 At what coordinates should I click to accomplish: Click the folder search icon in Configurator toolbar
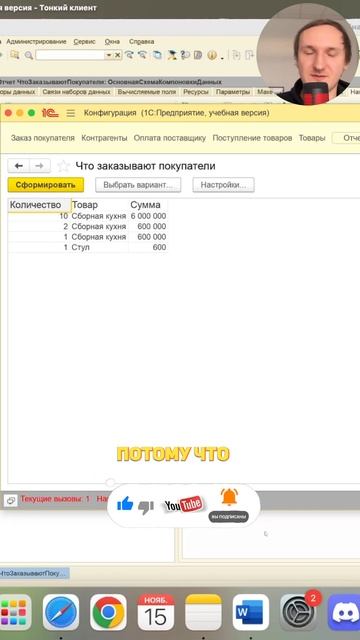(15, 55)
